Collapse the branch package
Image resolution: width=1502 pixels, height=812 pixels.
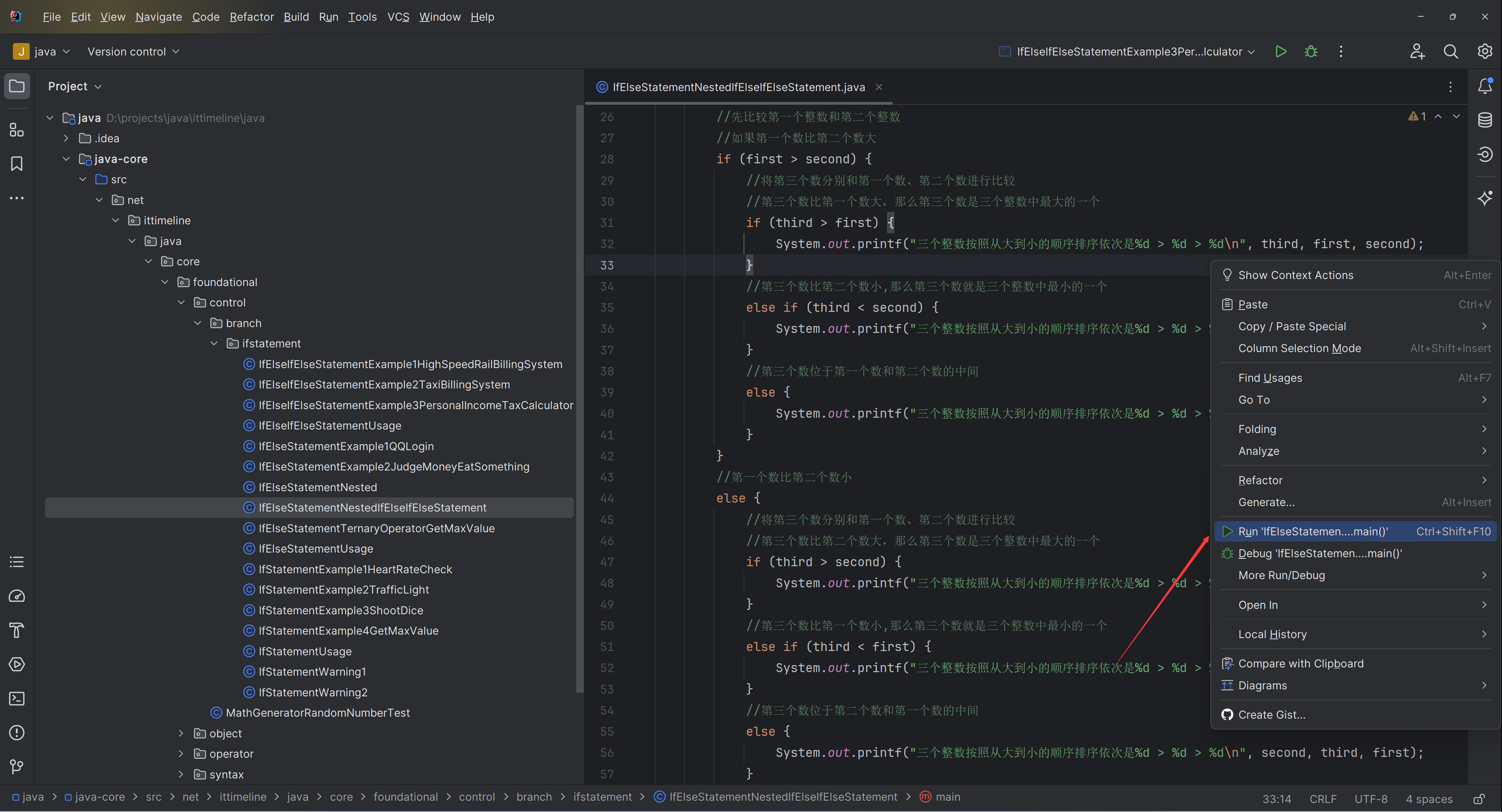point(198,323)
